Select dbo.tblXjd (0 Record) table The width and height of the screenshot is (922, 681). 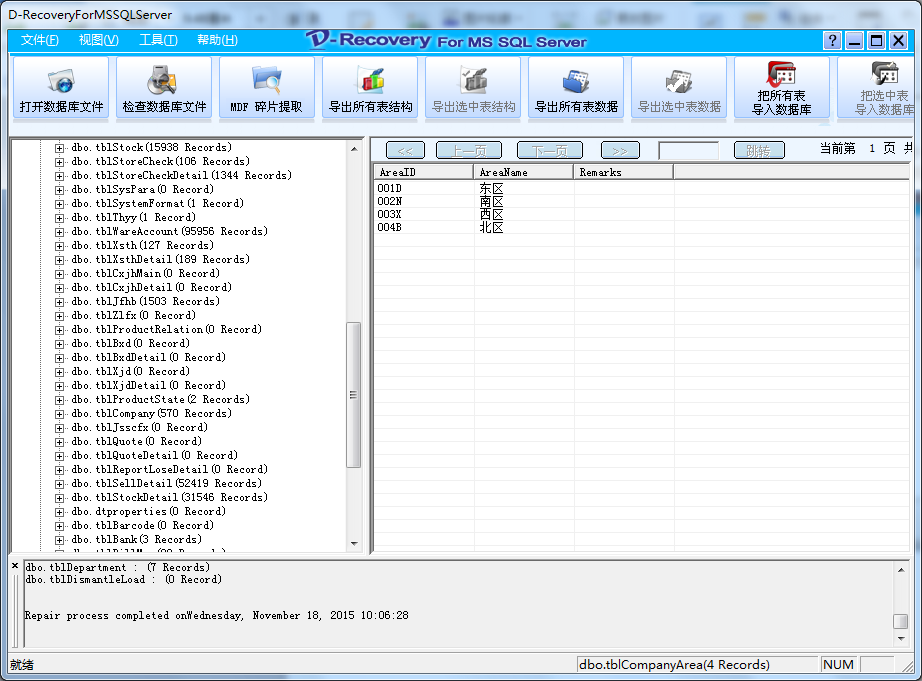tap(130, 372)
